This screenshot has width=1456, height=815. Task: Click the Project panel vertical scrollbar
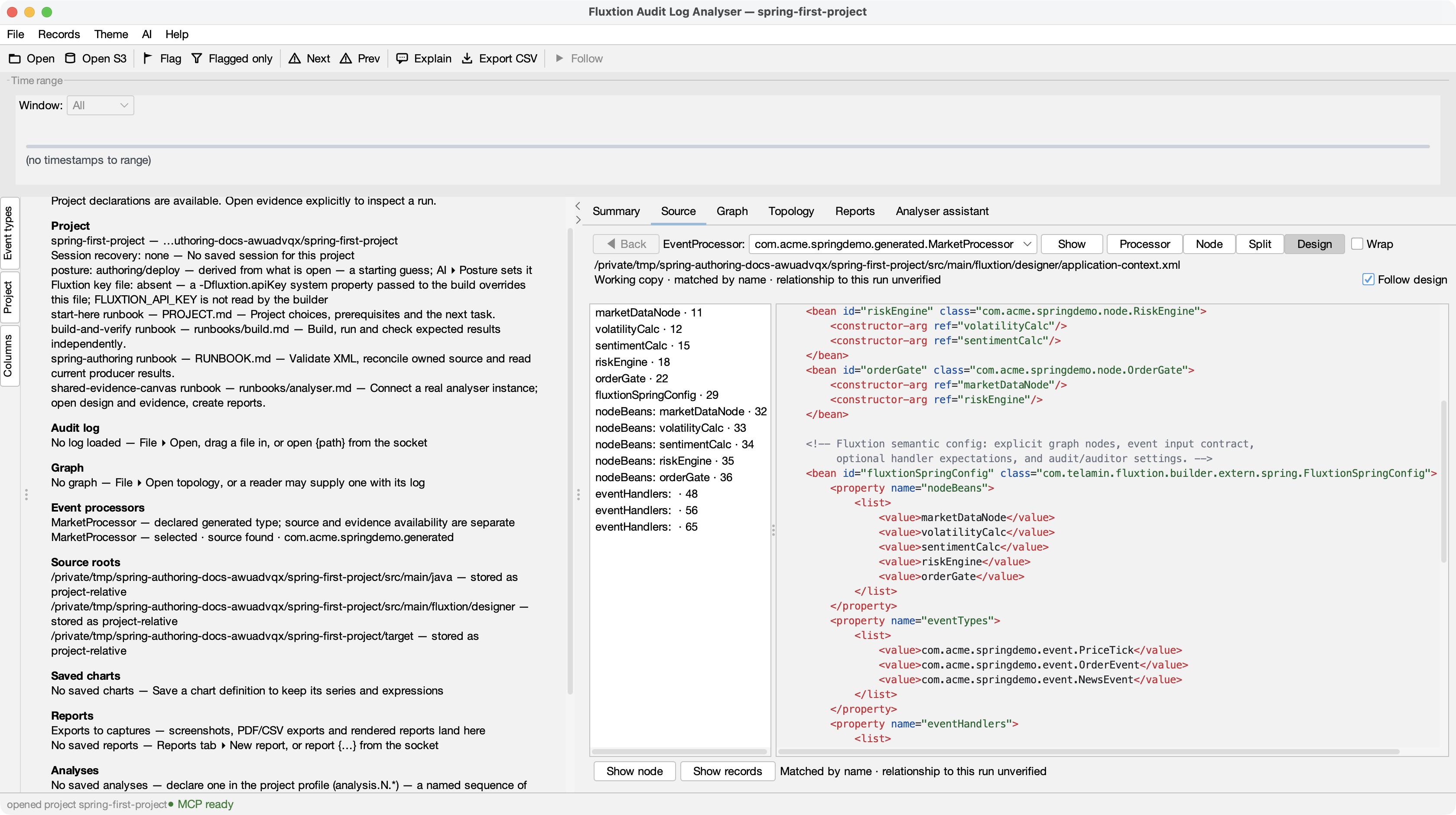570,461
